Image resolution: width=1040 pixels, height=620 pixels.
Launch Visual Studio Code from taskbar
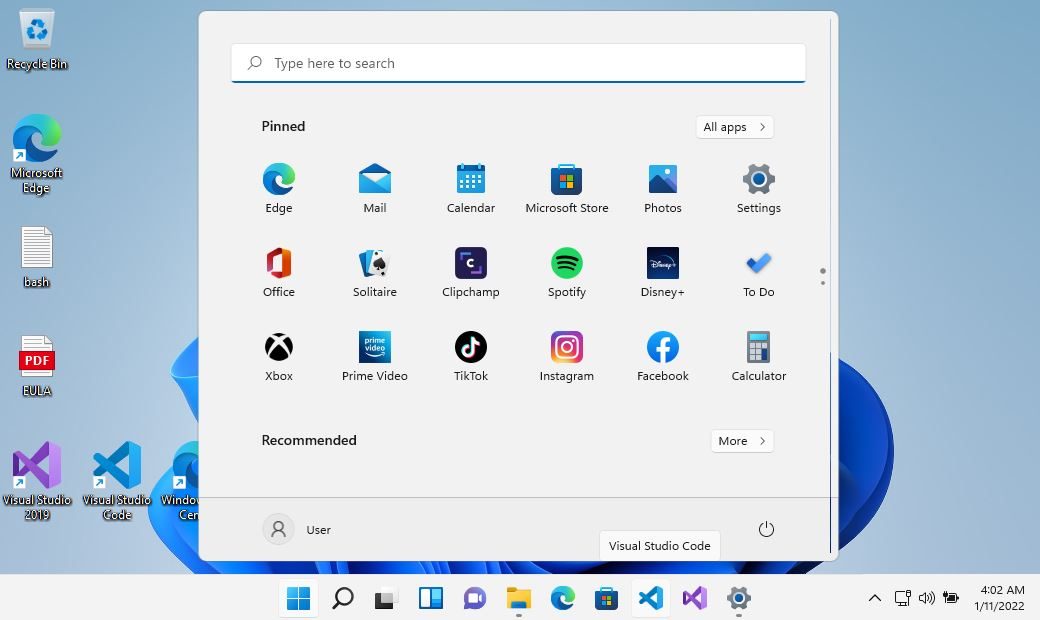click(x=651, y=598)
